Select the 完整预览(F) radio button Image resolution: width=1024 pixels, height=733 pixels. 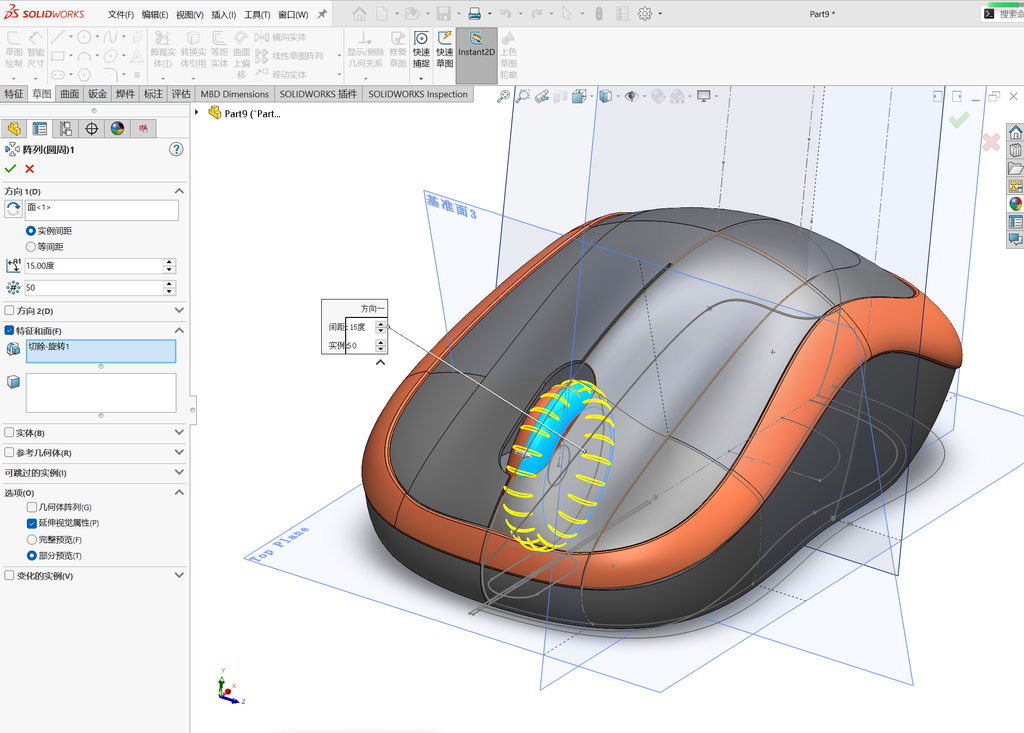coord(31,540)
